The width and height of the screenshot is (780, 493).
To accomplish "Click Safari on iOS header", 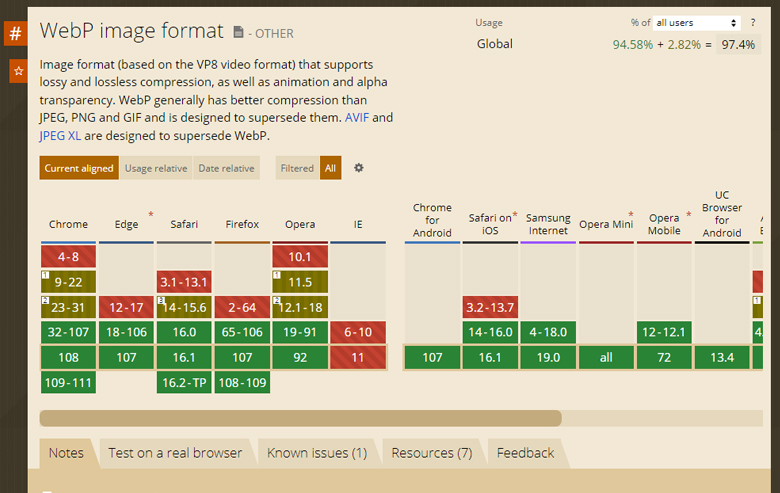I will [x=490, y=224].
